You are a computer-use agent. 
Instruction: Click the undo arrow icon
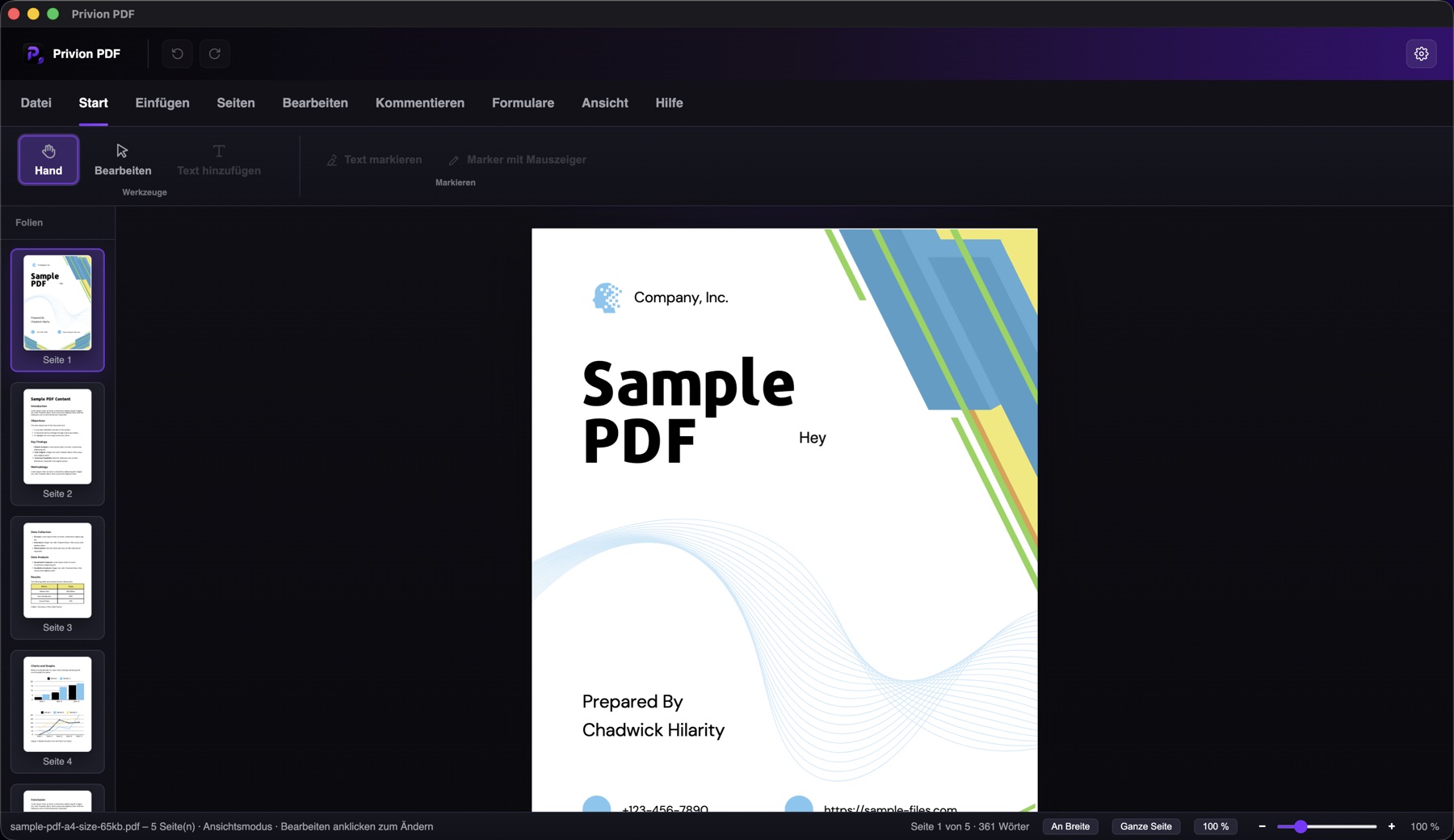178,54
